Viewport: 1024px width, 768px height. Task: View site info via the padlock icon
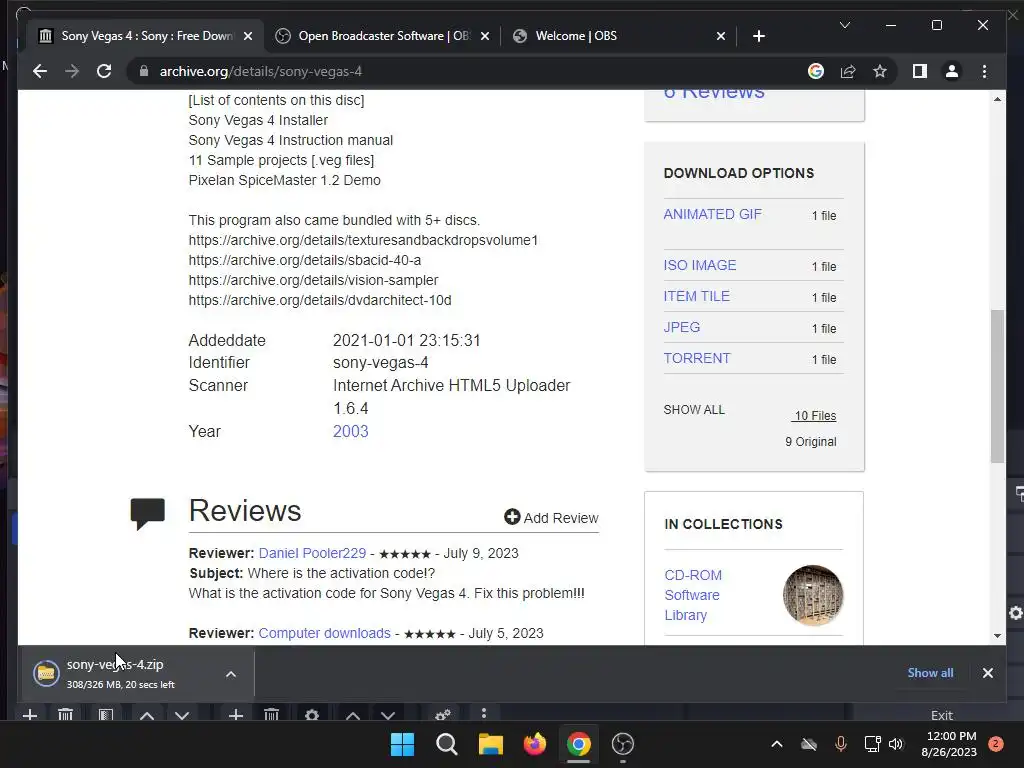pos(144,71)
